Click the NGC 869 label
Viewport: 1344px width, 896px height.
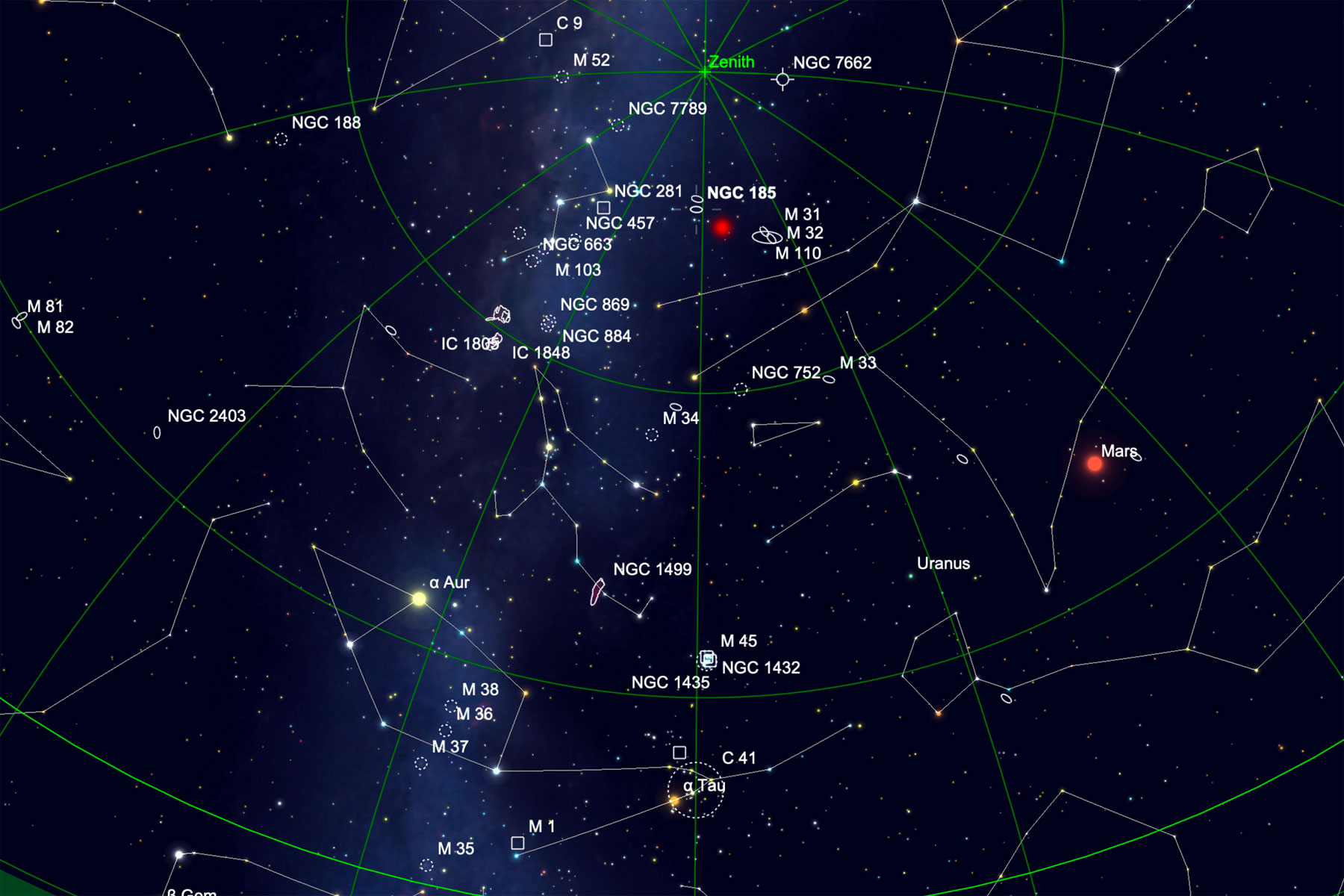(x=595, y=305)
